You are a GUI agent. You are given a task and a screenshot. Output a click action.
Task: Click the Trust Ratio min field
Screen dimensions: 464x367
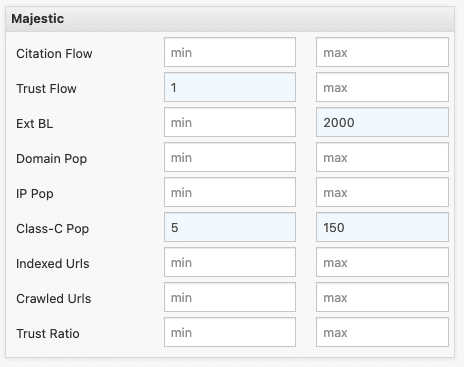(230, 332)
